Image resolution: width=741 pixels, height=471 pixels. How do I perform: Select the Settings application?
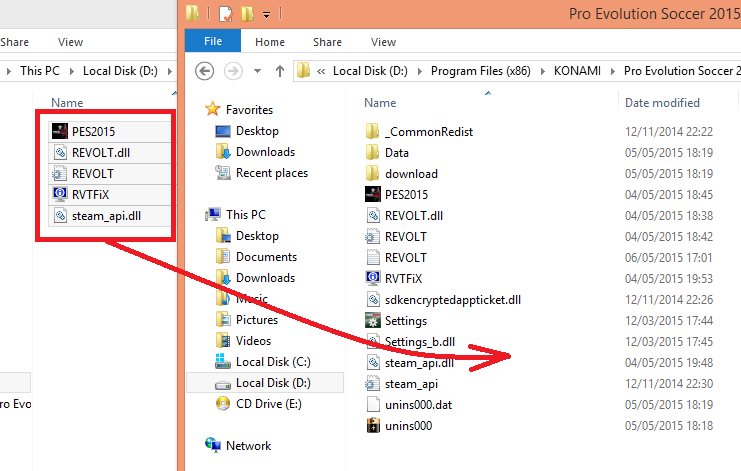(x=396, y=321)
